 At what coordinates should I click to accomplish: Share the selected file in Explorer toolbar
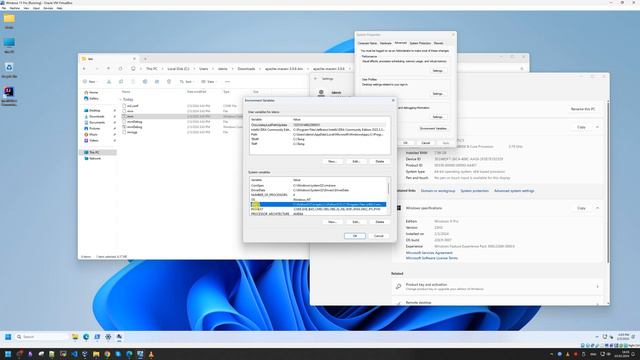point(157,82)
